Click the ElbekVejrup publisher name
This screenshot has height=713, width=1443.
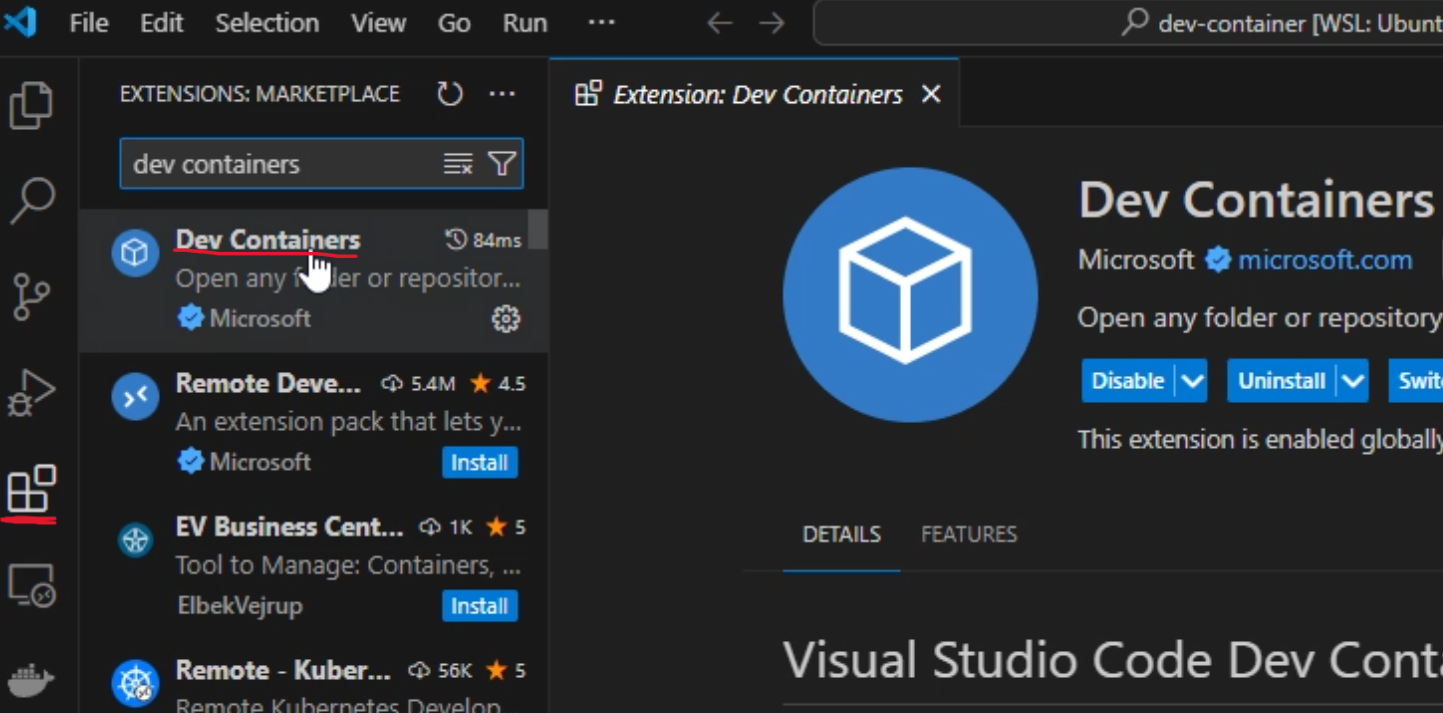[x=239, y=605]
